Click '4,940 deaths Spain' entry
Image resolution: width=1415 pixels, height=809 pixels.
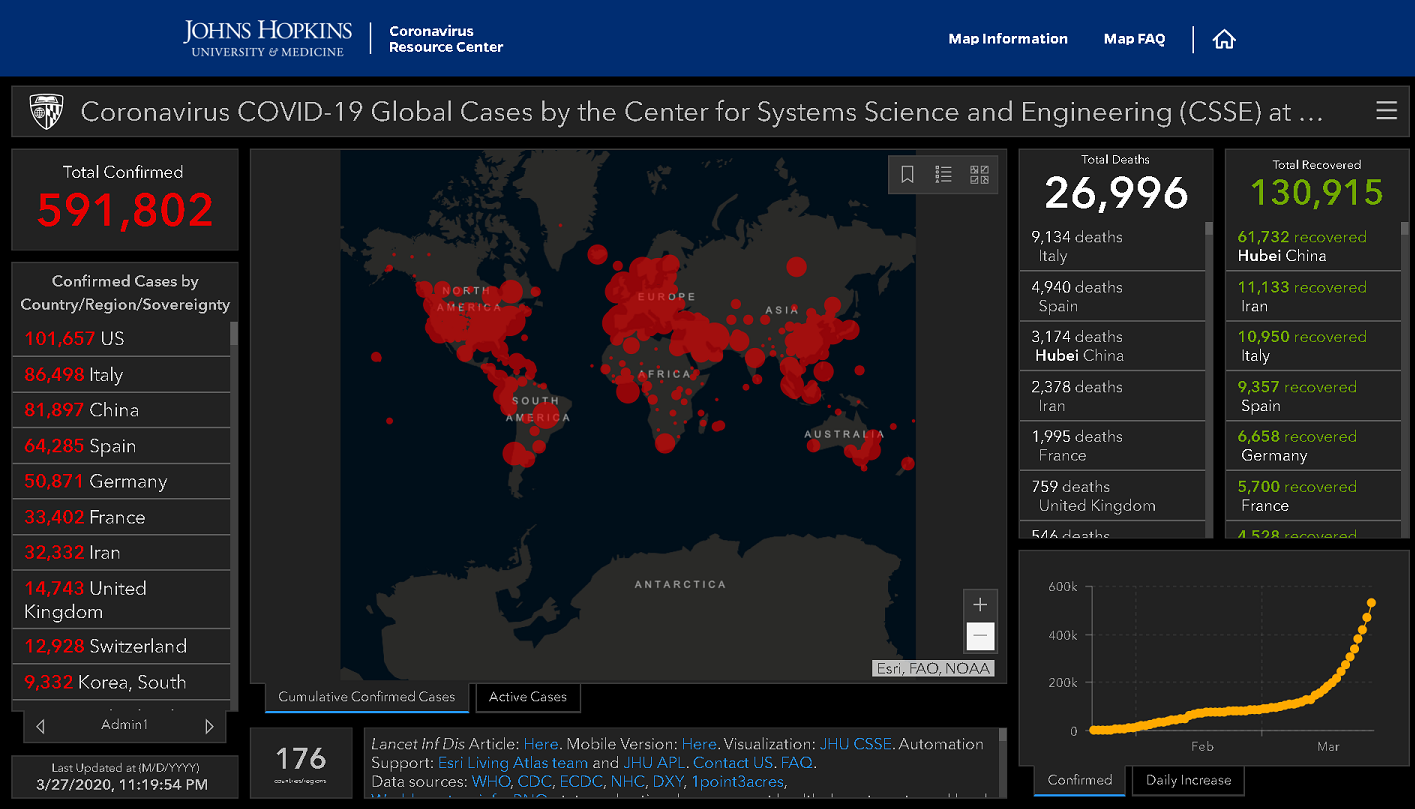coord(1111,296)
